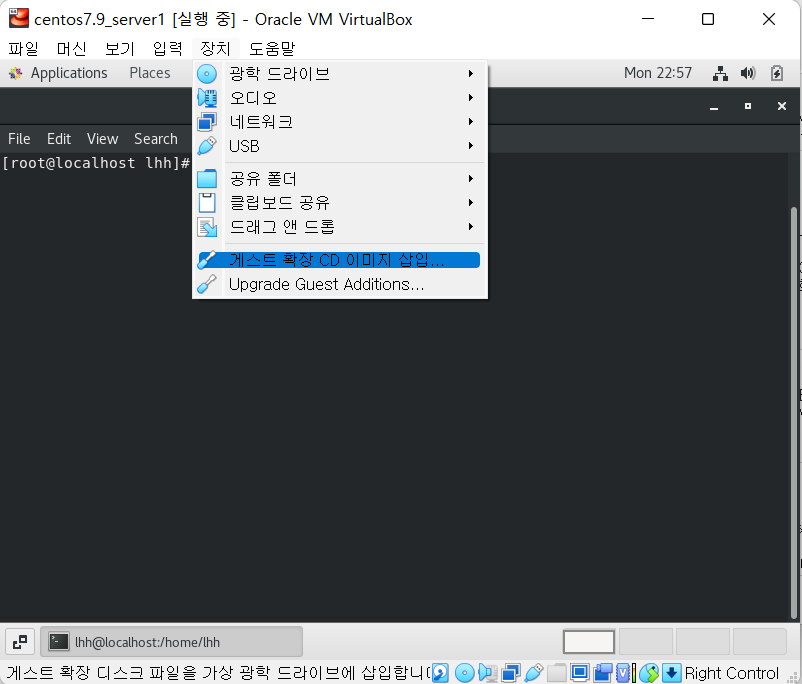Click the network icon in devices menu
802x684 pixels.
(x=207, y=122)
